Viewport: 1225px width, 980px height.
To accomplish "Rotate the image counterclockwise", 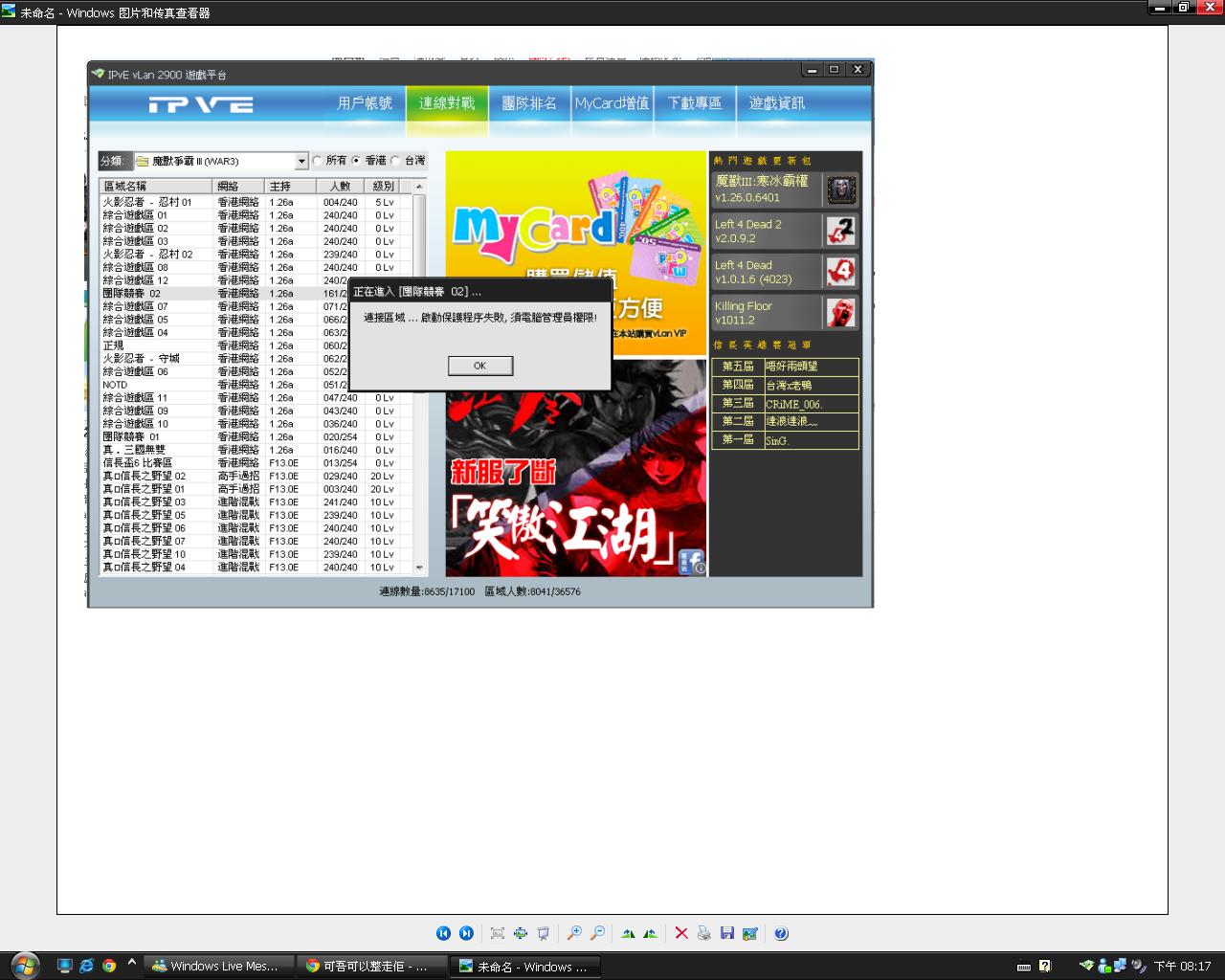I will point(651,933).
